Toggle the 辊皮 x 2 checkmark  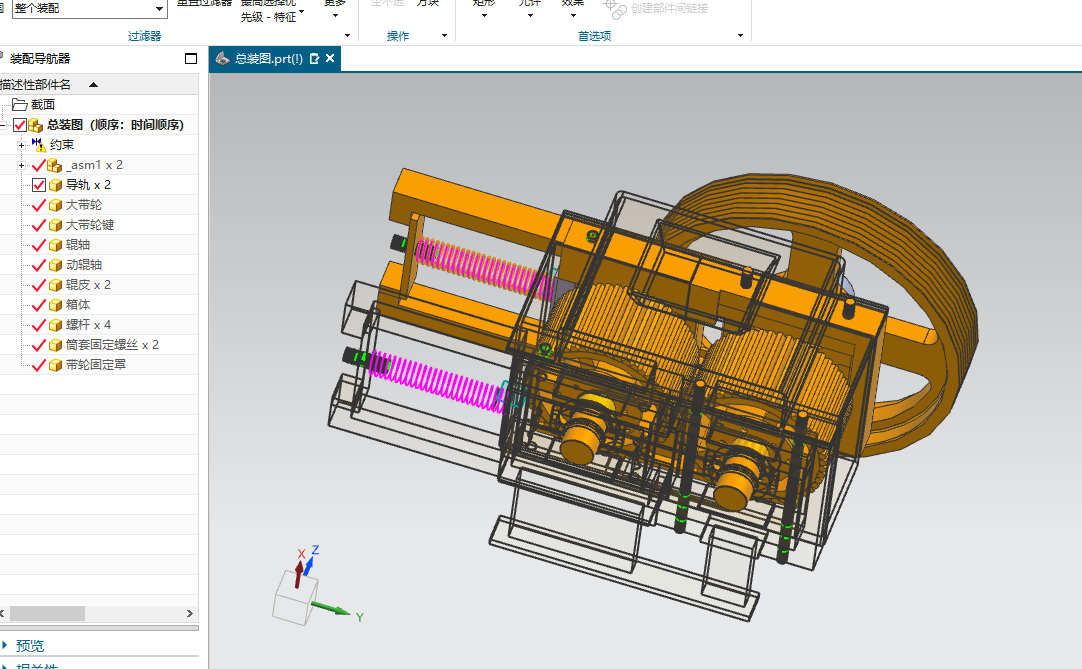[39, 285]
